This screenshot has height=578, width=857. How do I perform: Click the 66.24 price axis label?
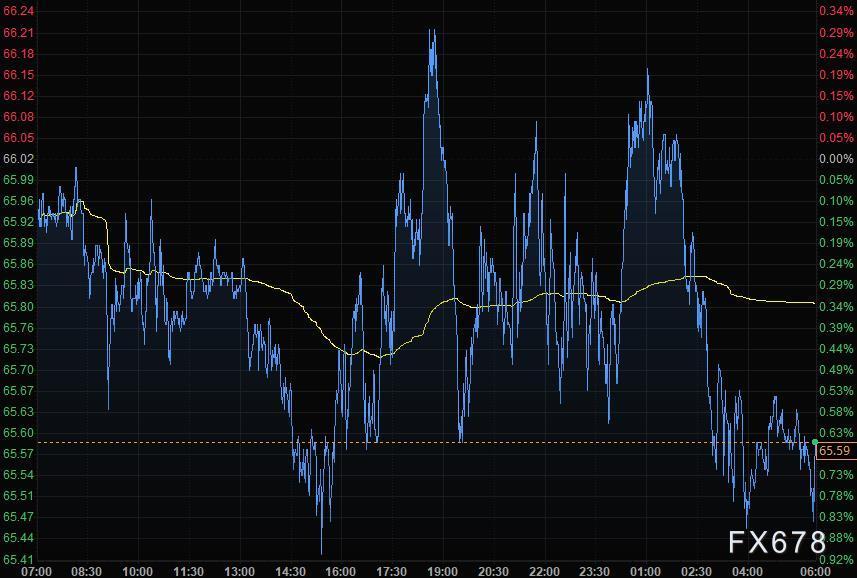[18, 11]
